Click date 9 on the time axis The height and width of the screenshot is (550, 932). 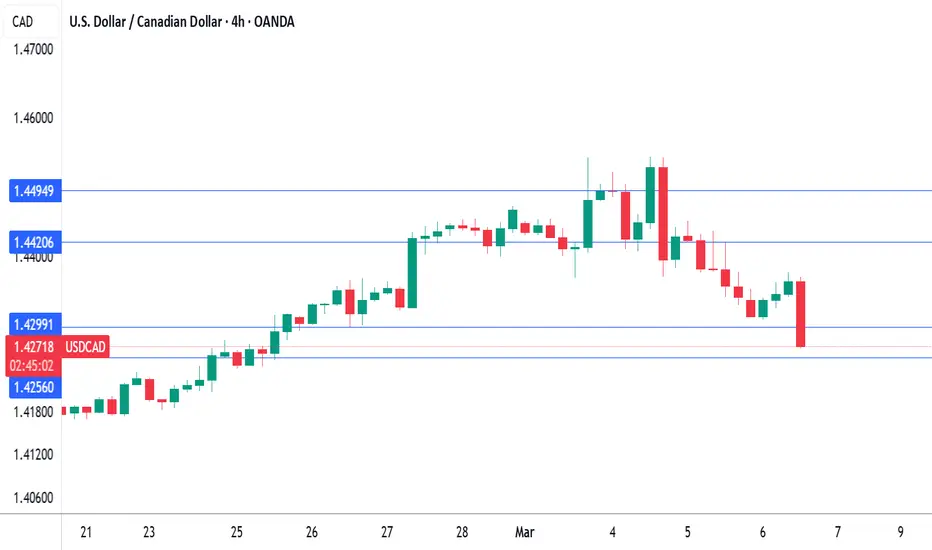click(900, 532)
